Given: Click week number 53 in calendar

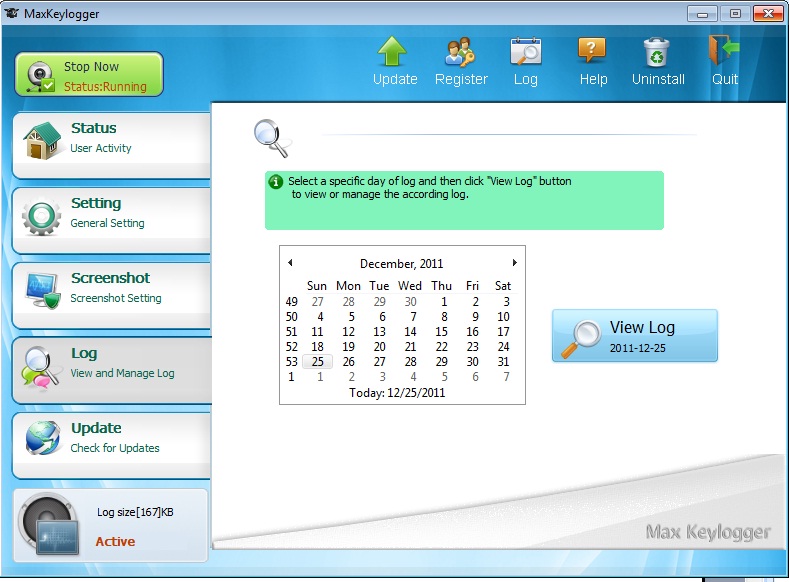Looking at the screenshot, I should pos(292,362).
